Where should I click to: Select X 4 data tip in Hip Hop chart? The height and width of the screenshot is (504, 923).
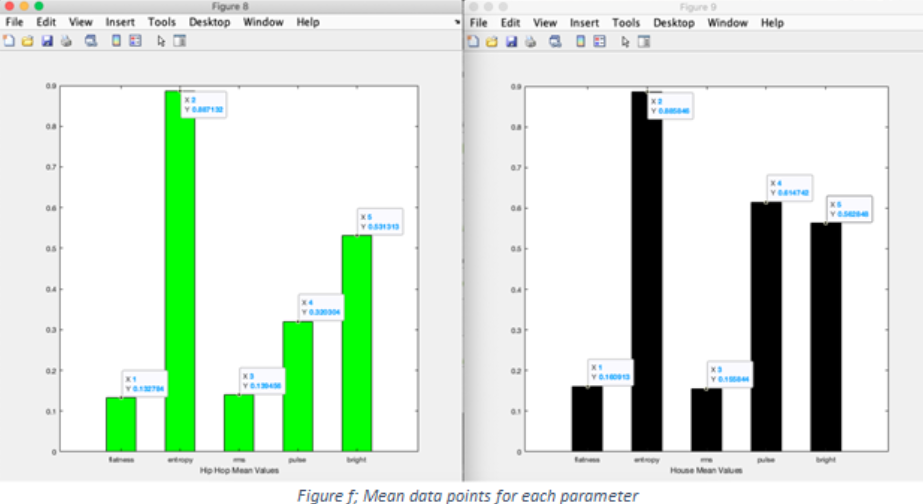321,307
